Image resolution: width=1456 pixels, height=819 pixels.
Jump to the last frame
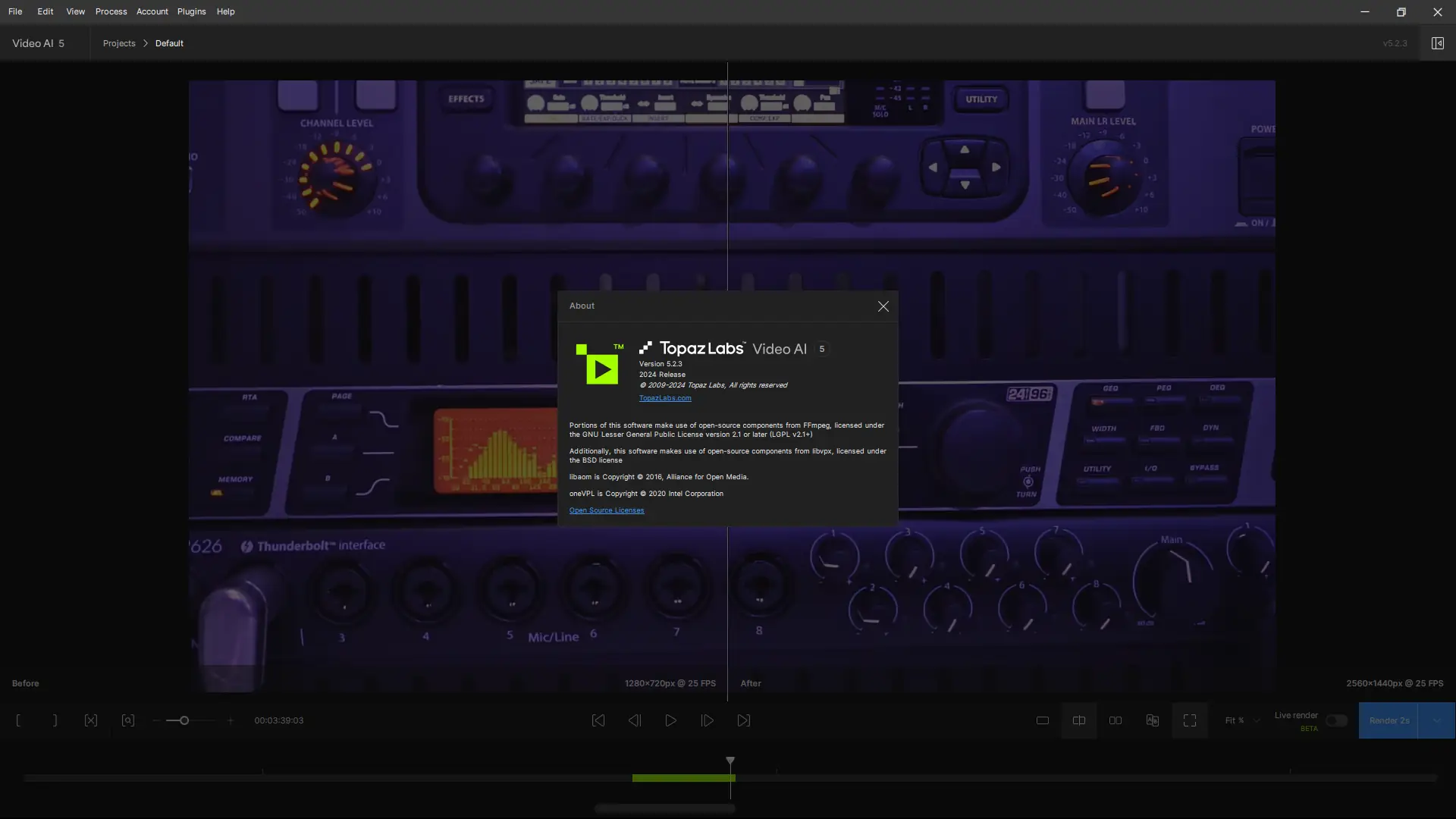744,720
